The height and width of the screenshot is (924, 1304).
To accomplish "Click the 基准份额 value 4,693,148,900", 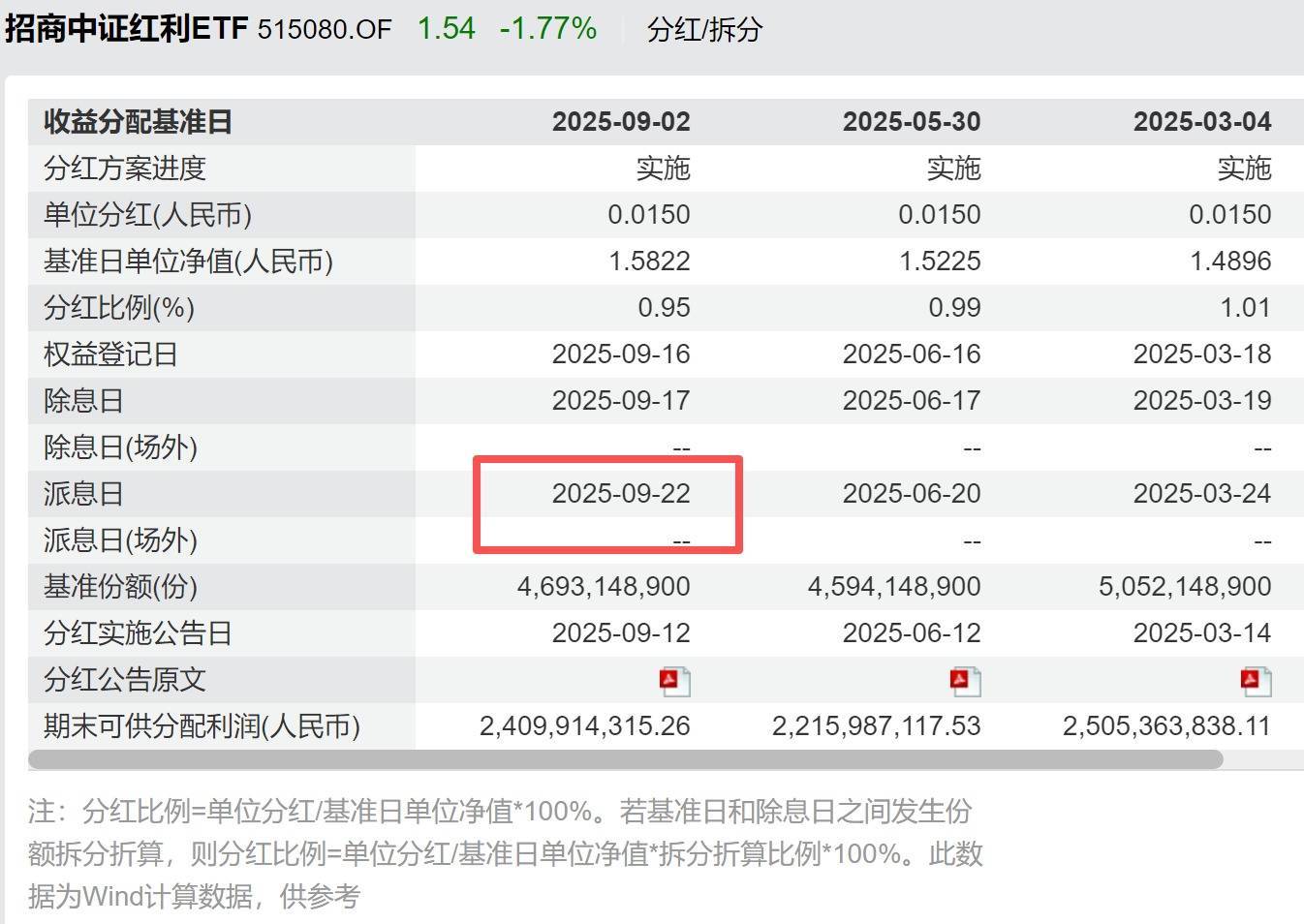I will [604, 587].
